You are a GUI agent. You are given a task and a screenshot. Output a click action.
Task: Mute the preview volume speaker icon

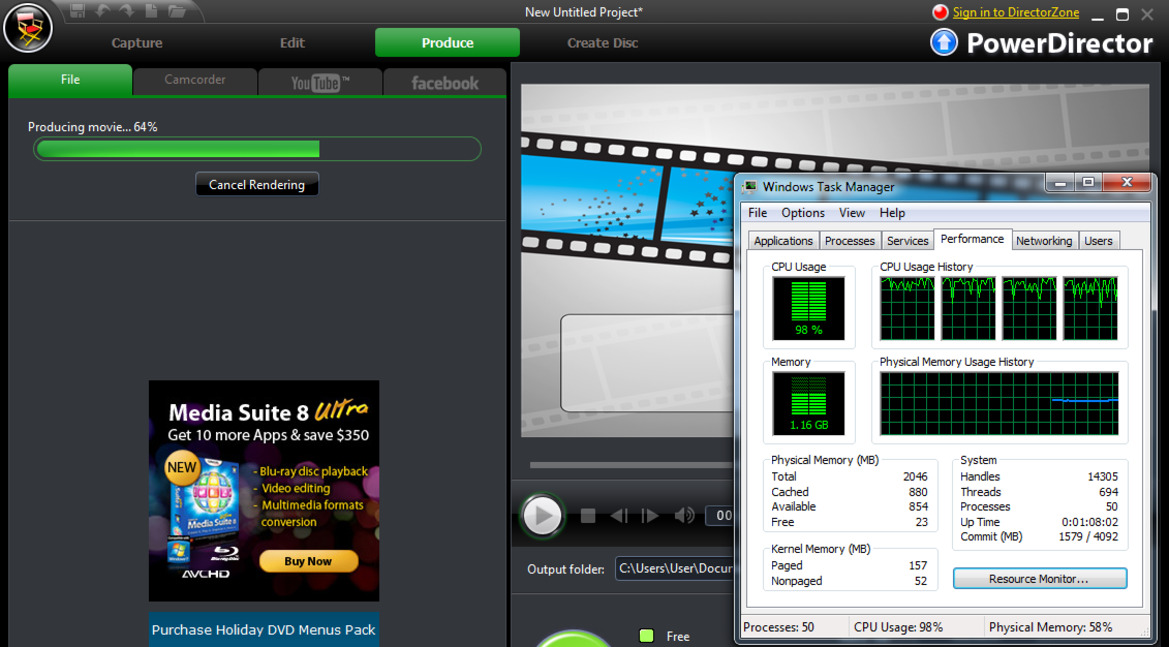[x=684, y=515]
